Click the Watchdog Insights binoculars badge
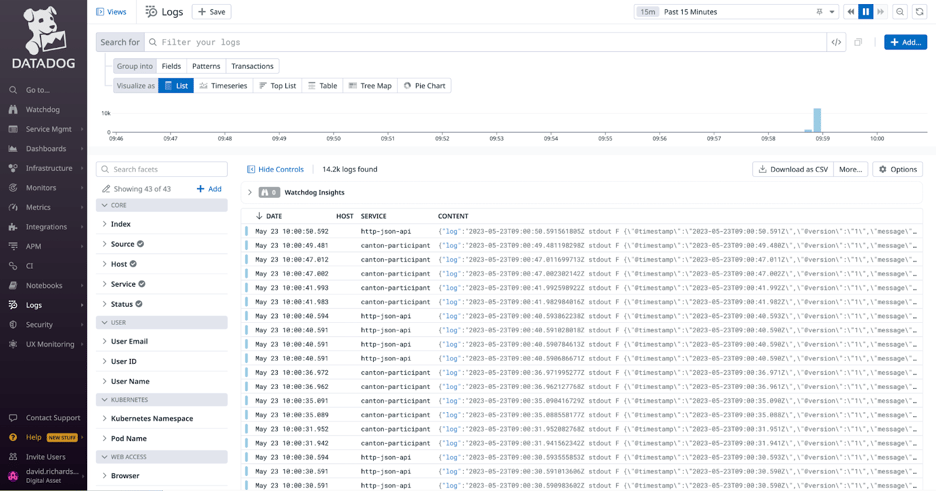The height and width of the screenshot is (491, 936). (269, 193)
